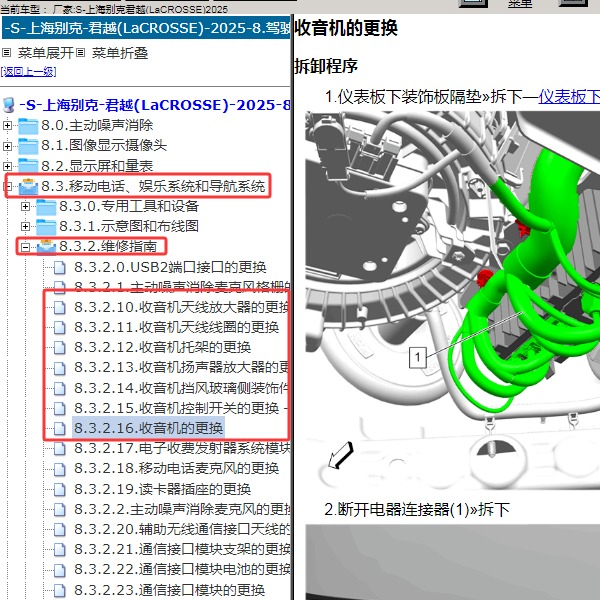600x600 pixels.
Task: Click the root computer icon of the tree
Action: click(x=8, y=105)
